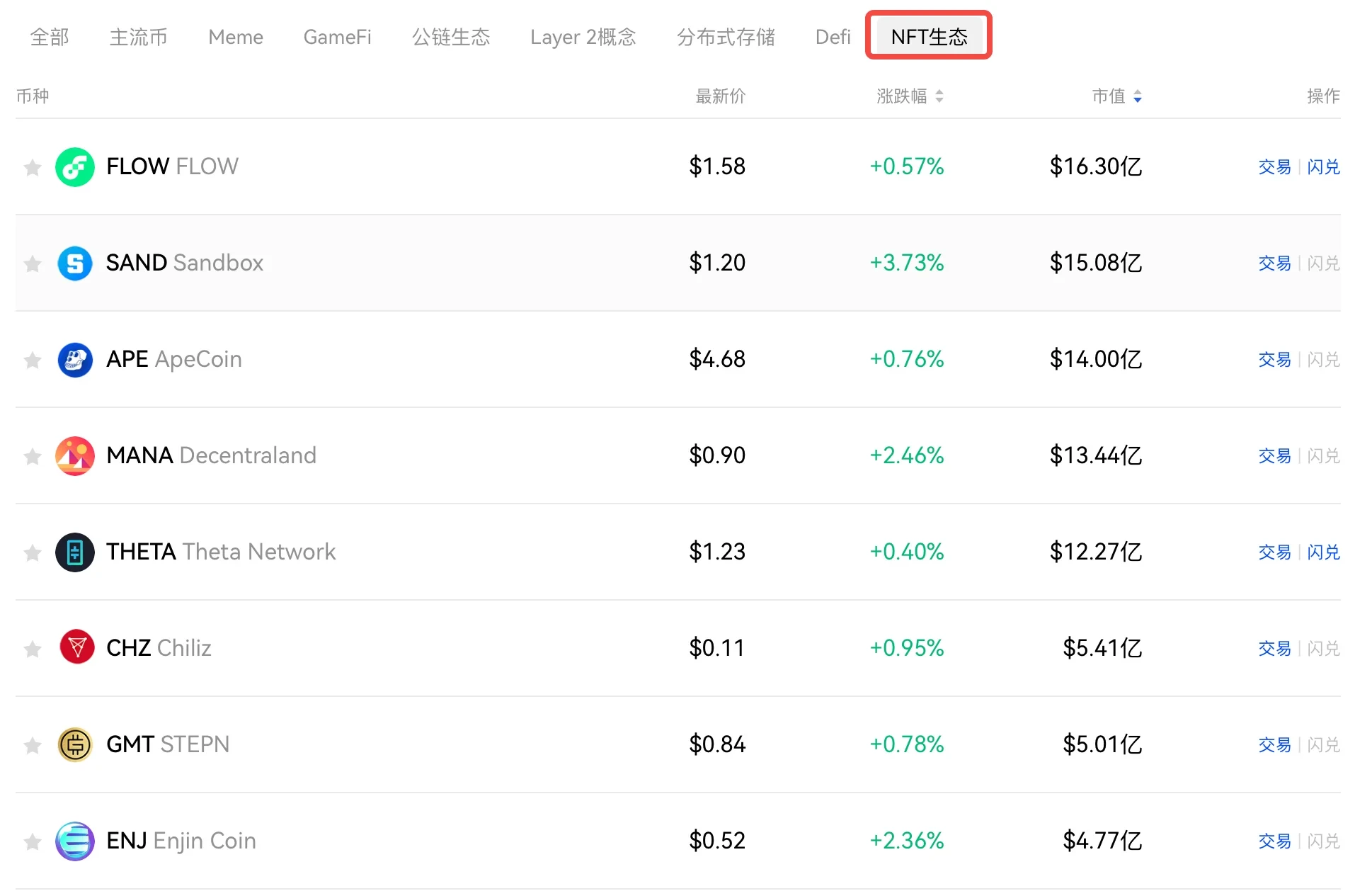Click the GMT STEPN coin icon
Screen dimensions: 1372x891
[x=75, y=745]
